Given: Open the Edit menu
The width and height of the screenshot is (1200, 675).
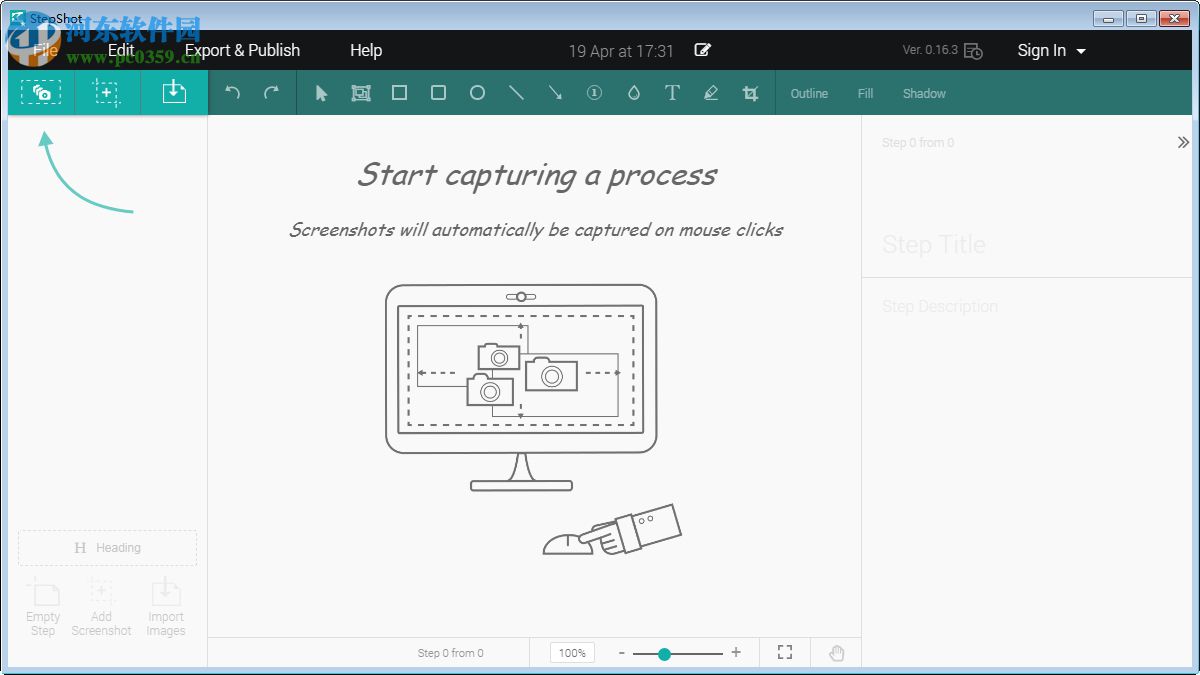Looking at the screenshot, I should coord(121,50).
